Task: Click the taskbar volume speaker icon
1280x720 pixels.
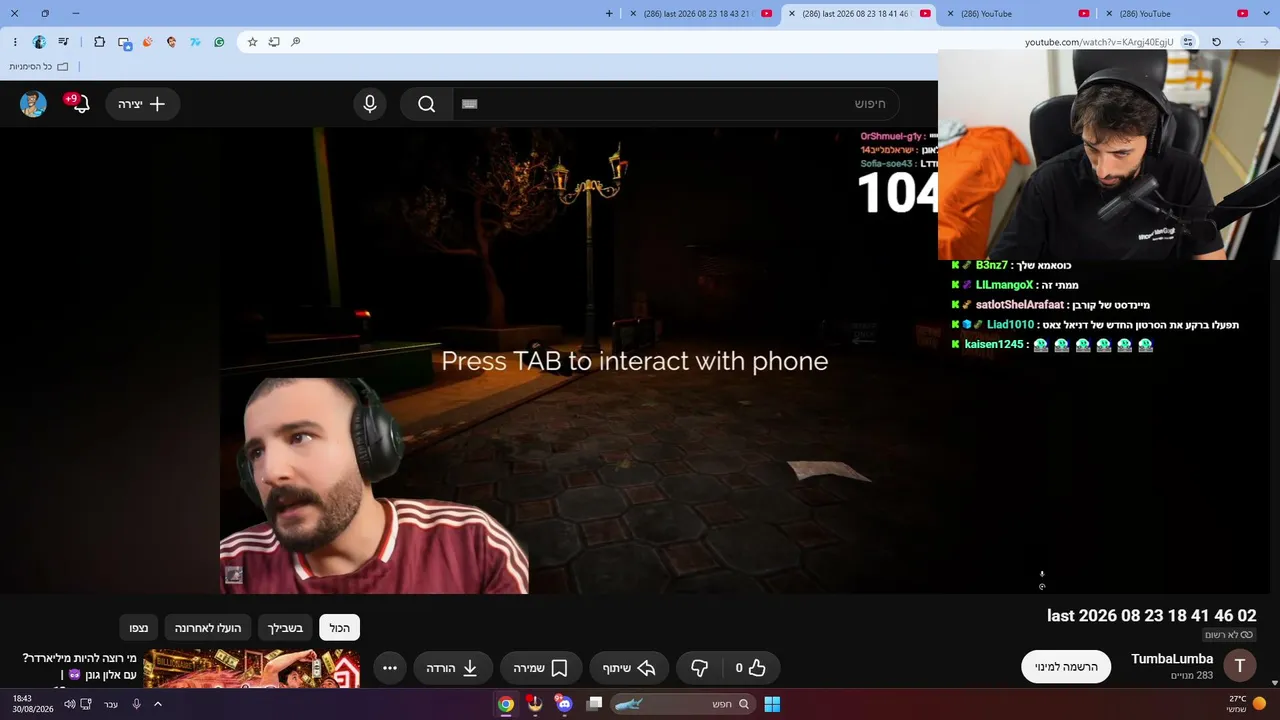Action: pos(70,704)
